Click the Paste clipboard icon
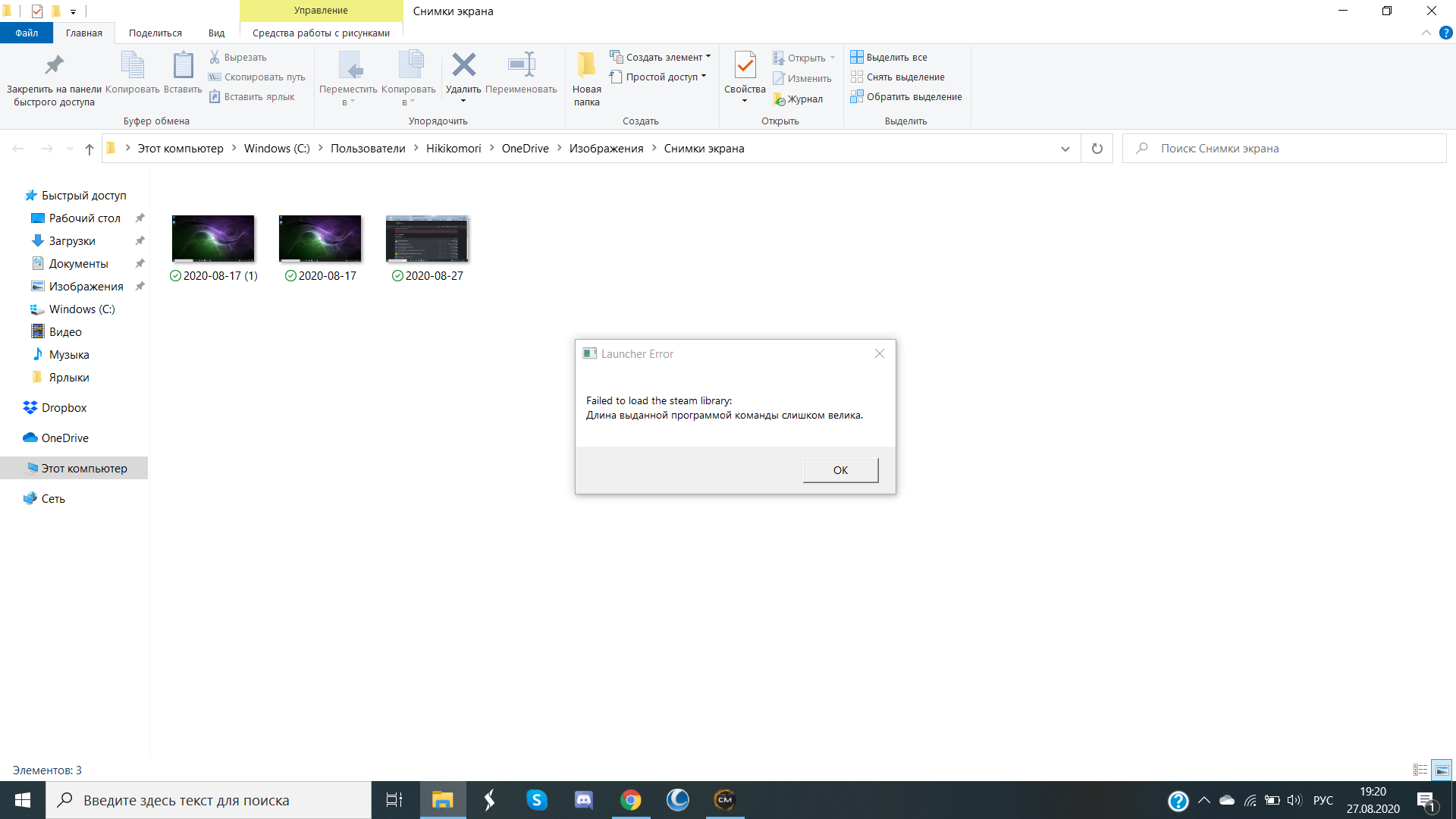This screenshot has width=1456, height=819. pos(183,73)
